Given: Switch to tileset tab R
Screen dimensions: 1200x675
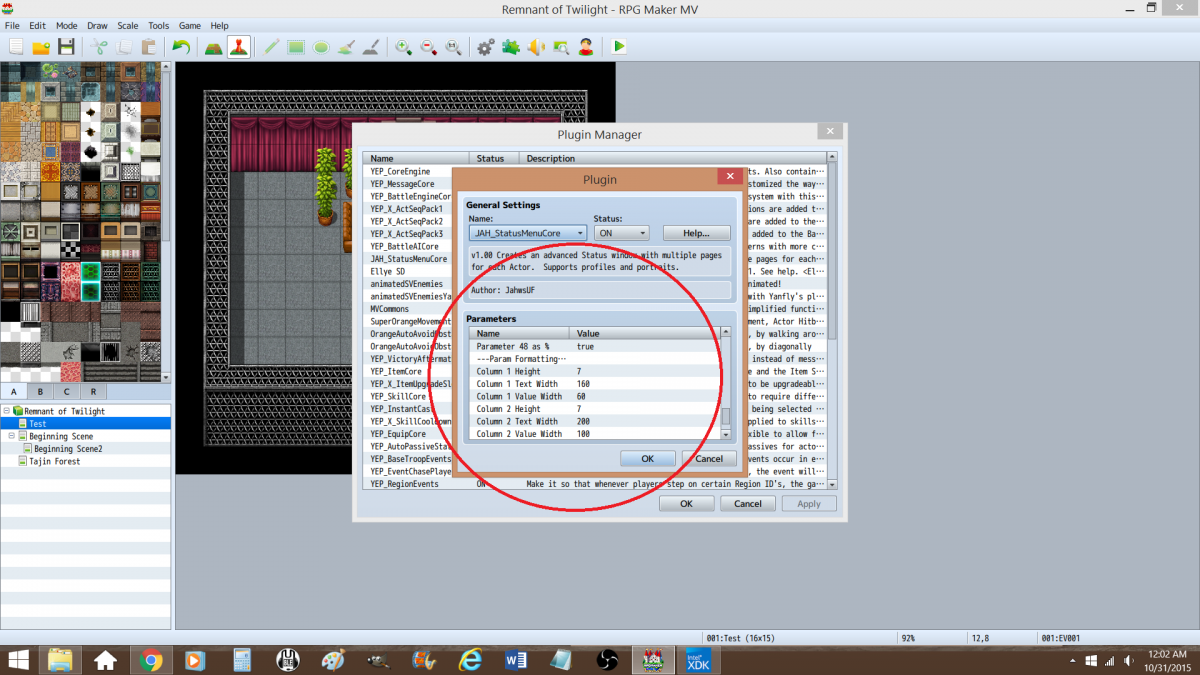Looking at the screenshot, I should click(93, 392).
